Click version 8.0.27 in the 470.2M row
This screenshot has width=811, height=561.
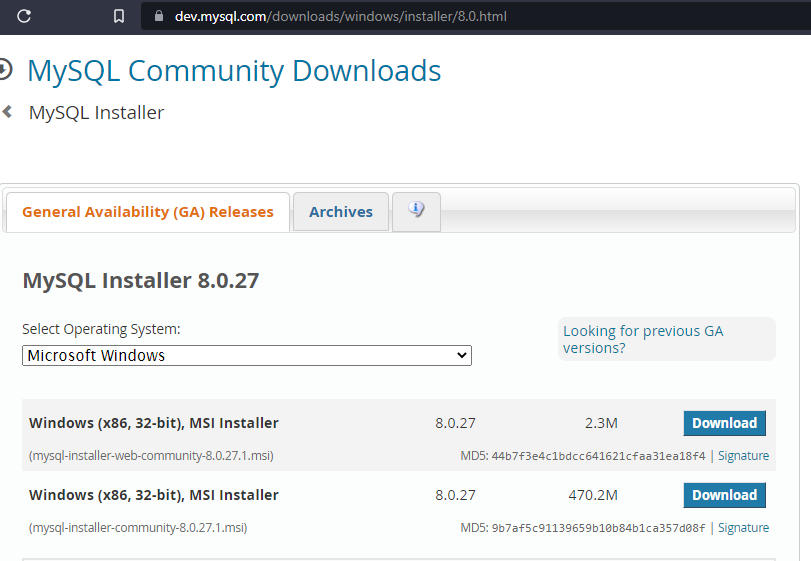pos(455,495)
